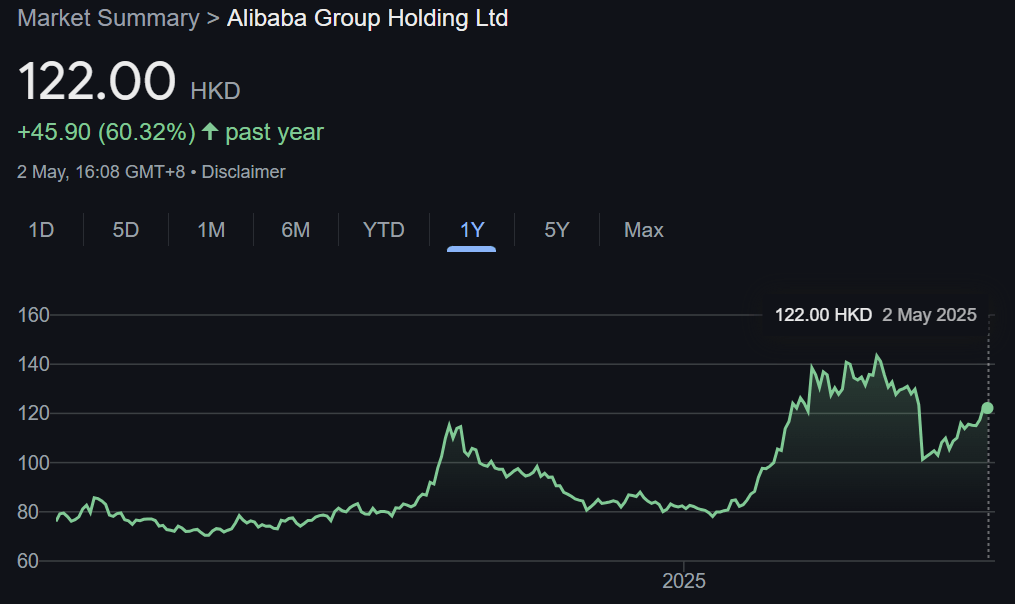Switch to the 5D chart view

point(126,230)
